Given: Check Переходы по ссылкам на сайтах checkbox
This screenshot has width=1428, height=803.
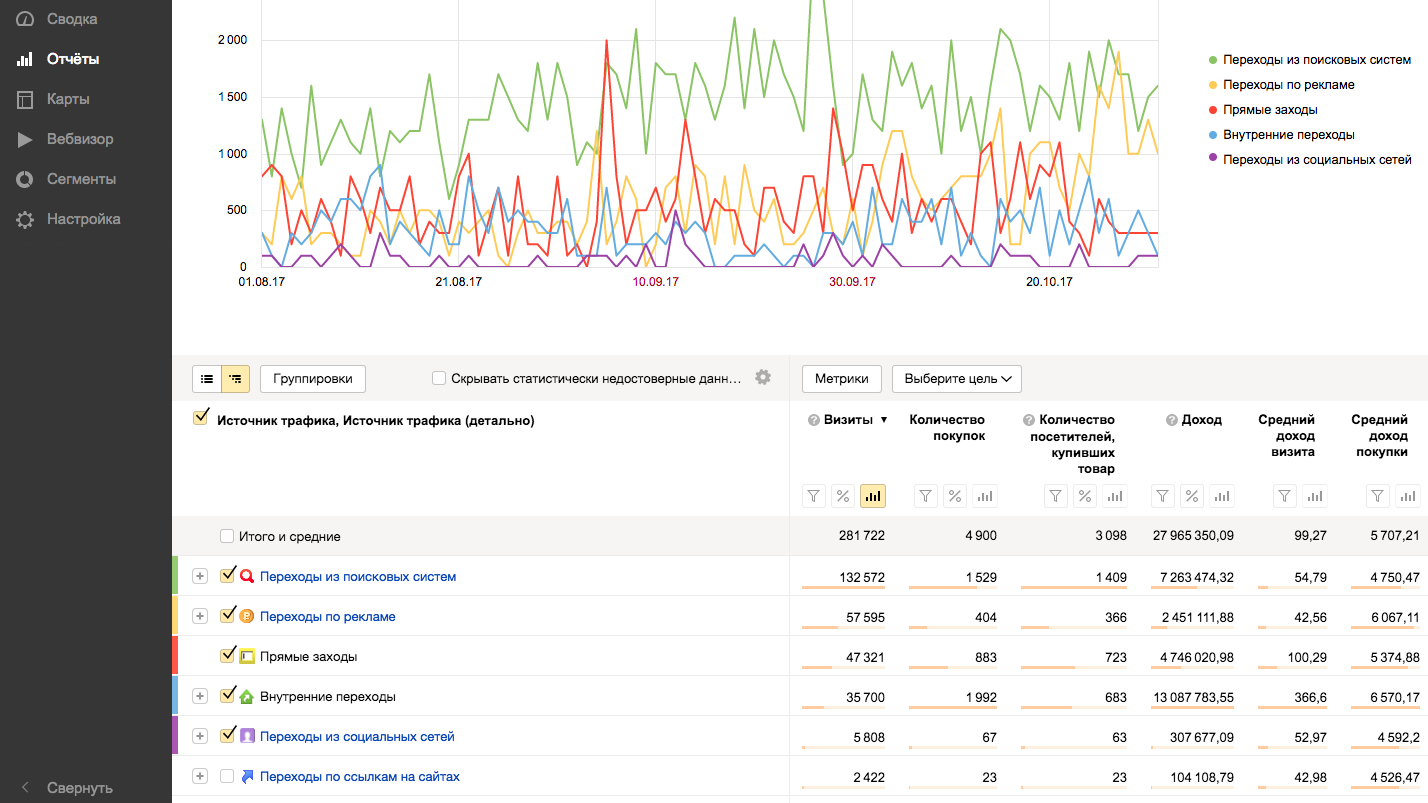Looking at the screenshot, I should pyautogui.click(x=227, y=776).
